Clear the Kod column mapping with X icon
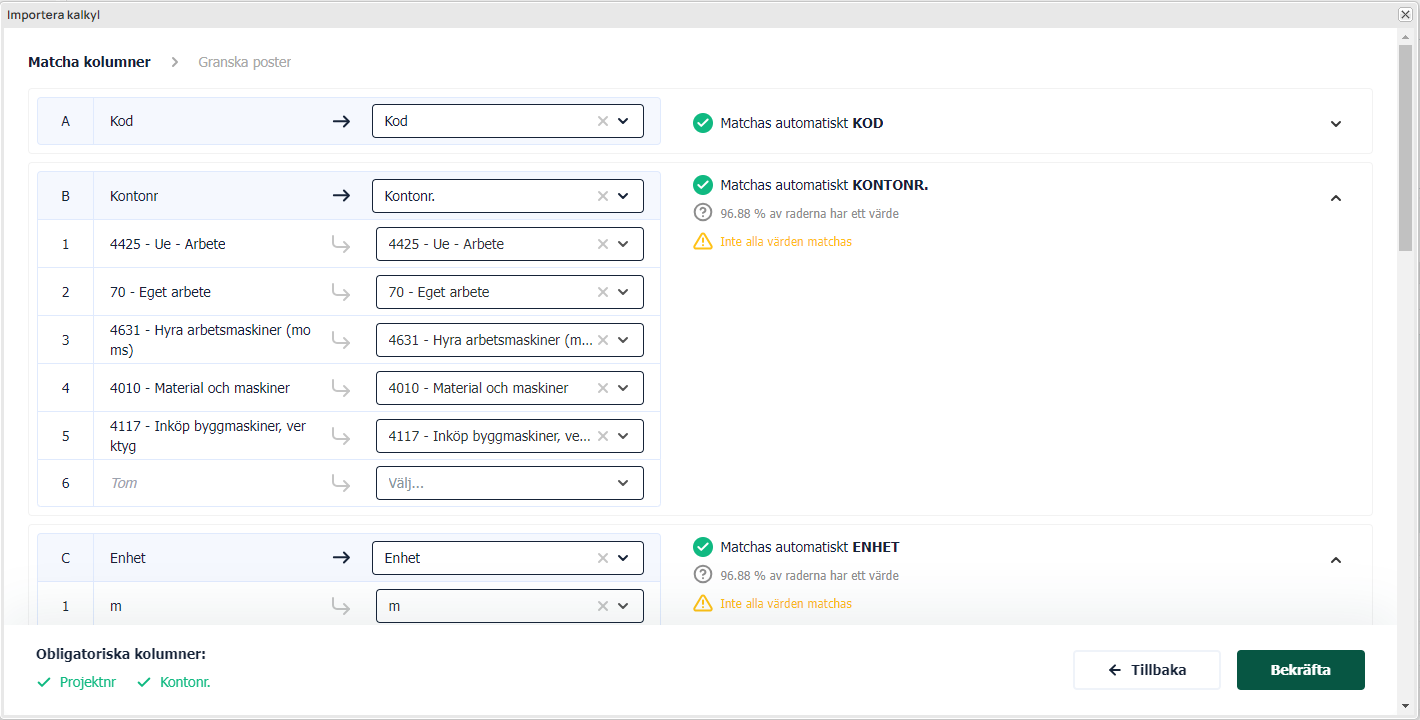1420x720 pixels. click(x=602, y=121)
